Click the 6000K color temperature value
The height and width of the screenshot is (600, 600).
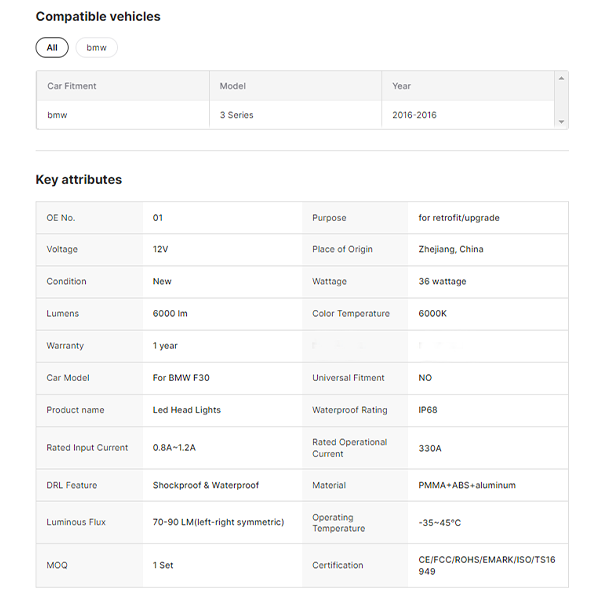(433, 314)
